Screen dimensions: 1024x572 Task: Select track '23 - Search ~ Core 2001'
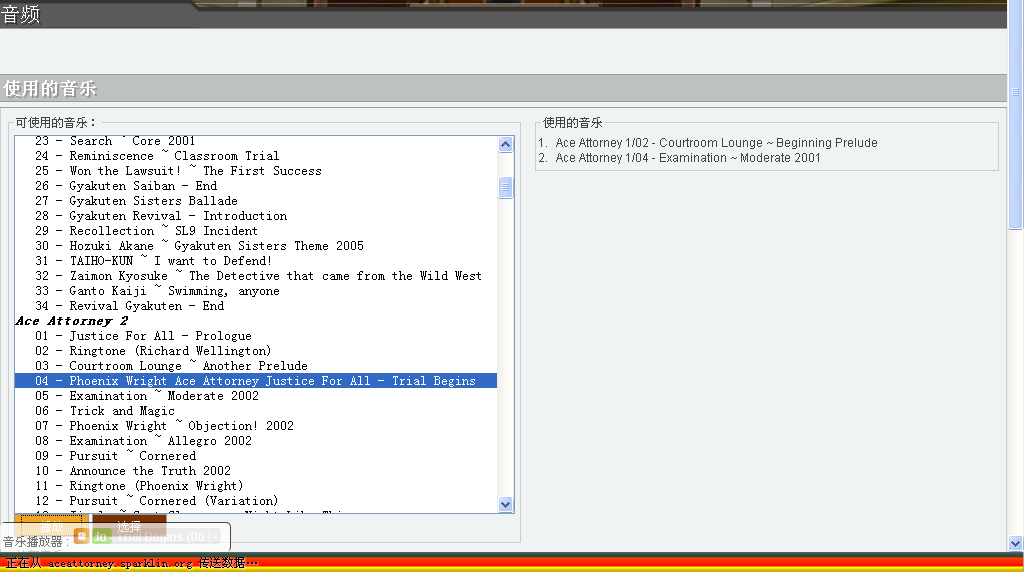(x=255, y=141)
